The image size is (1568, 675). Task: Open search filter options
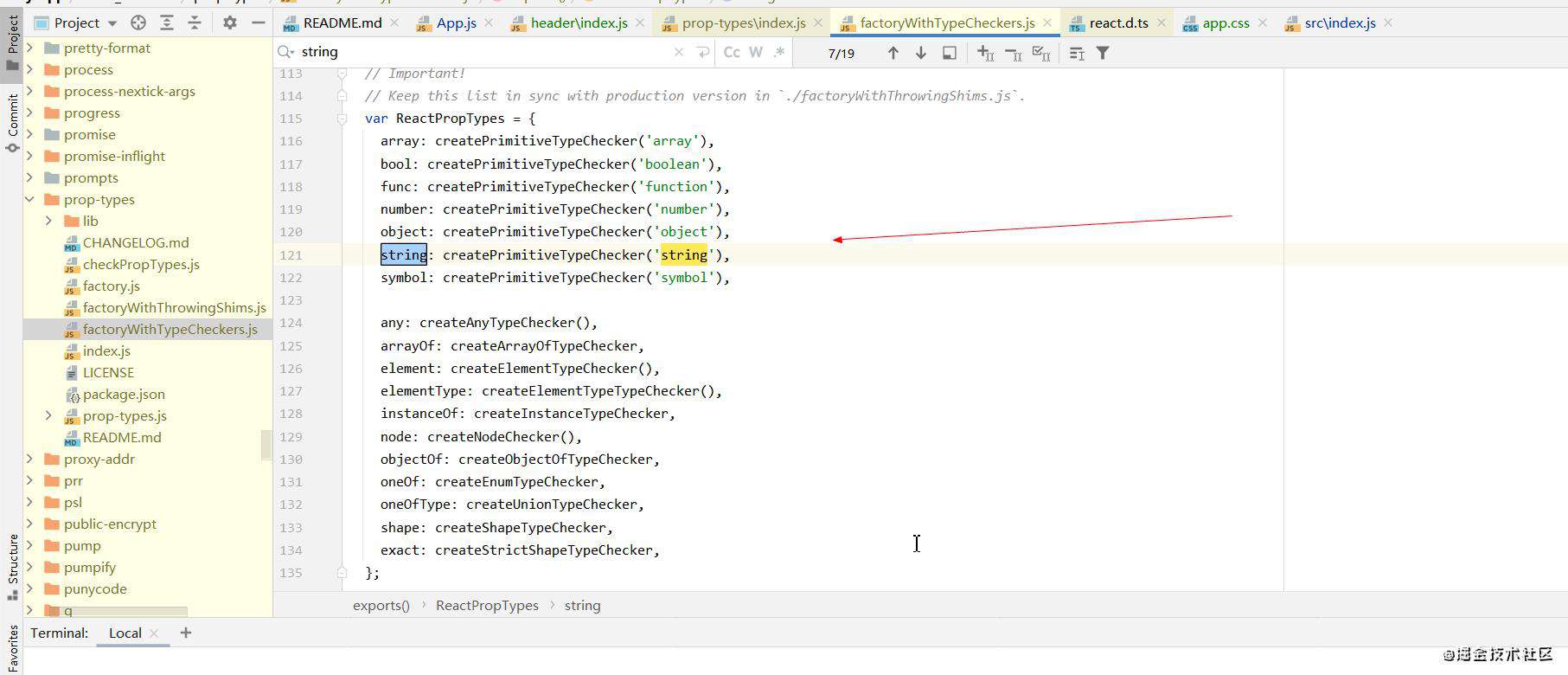(1104, 54)
